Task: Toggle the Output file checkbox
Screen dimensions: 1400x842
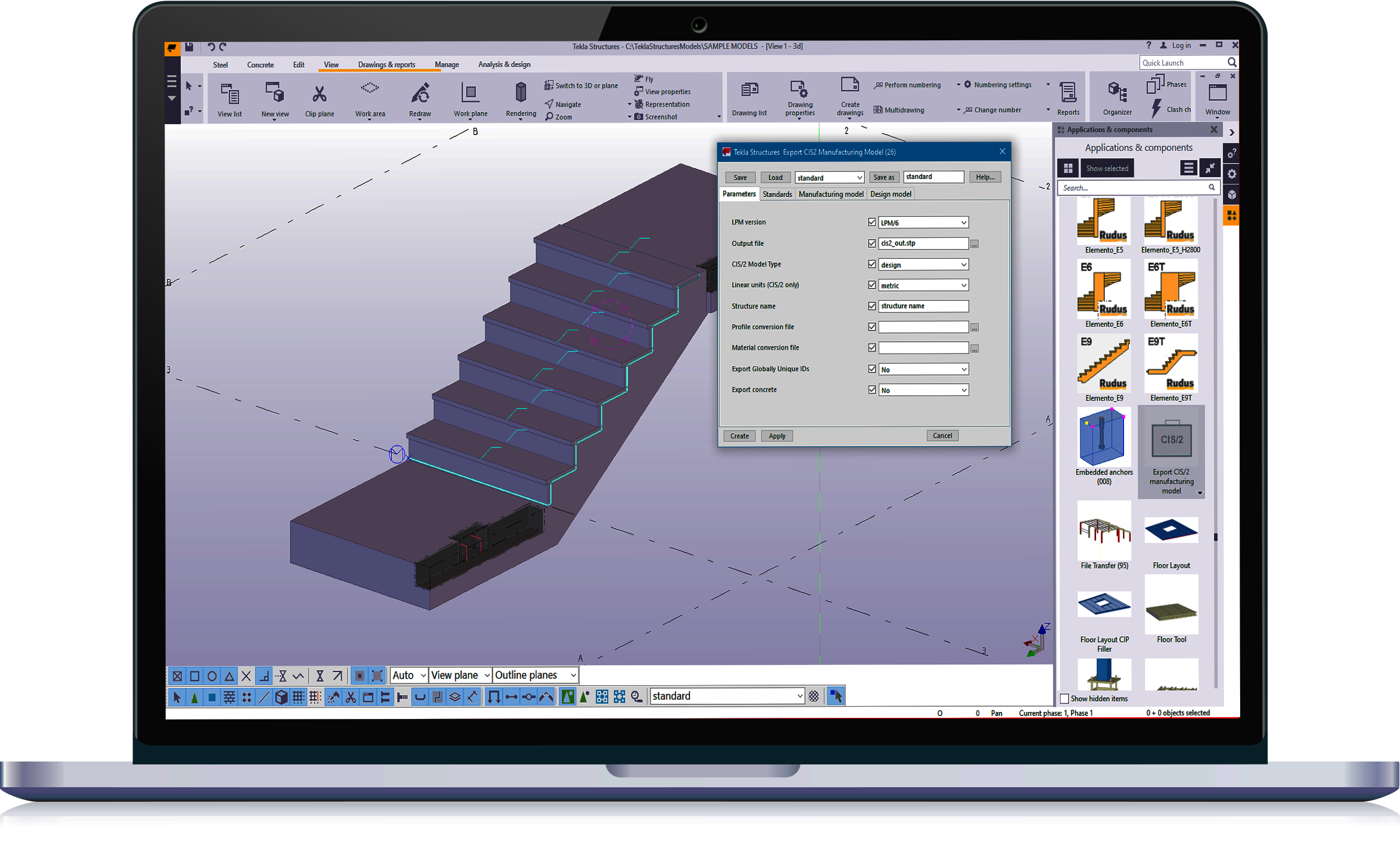Action: coord(871,243)
